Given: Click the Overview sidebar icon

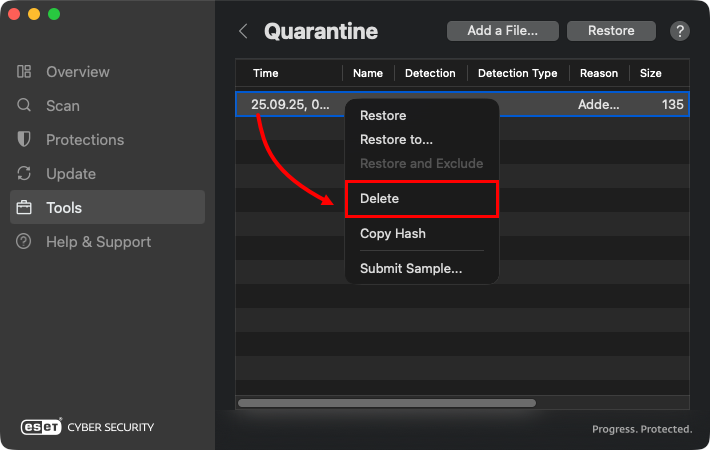Looking at the screenshot, I should pyautogui.click(x=25, y=72).
